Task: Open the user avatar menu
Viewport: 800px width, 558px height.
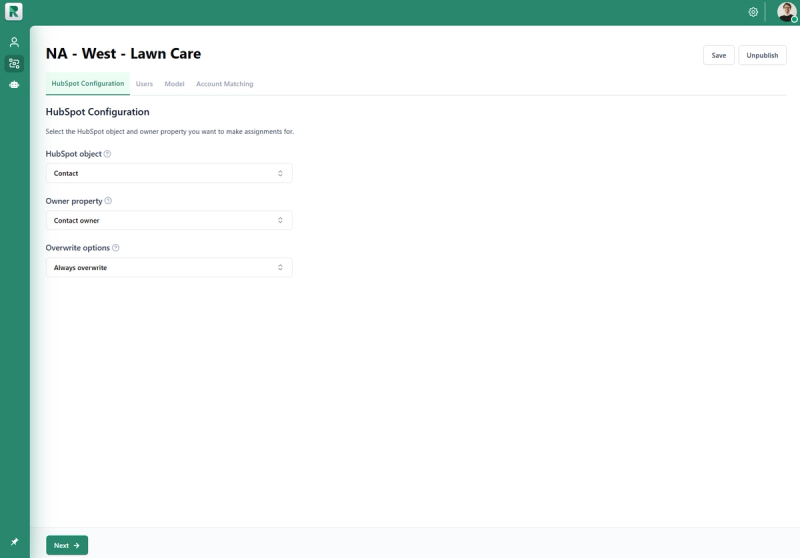Action: click(x=787, y=12)
